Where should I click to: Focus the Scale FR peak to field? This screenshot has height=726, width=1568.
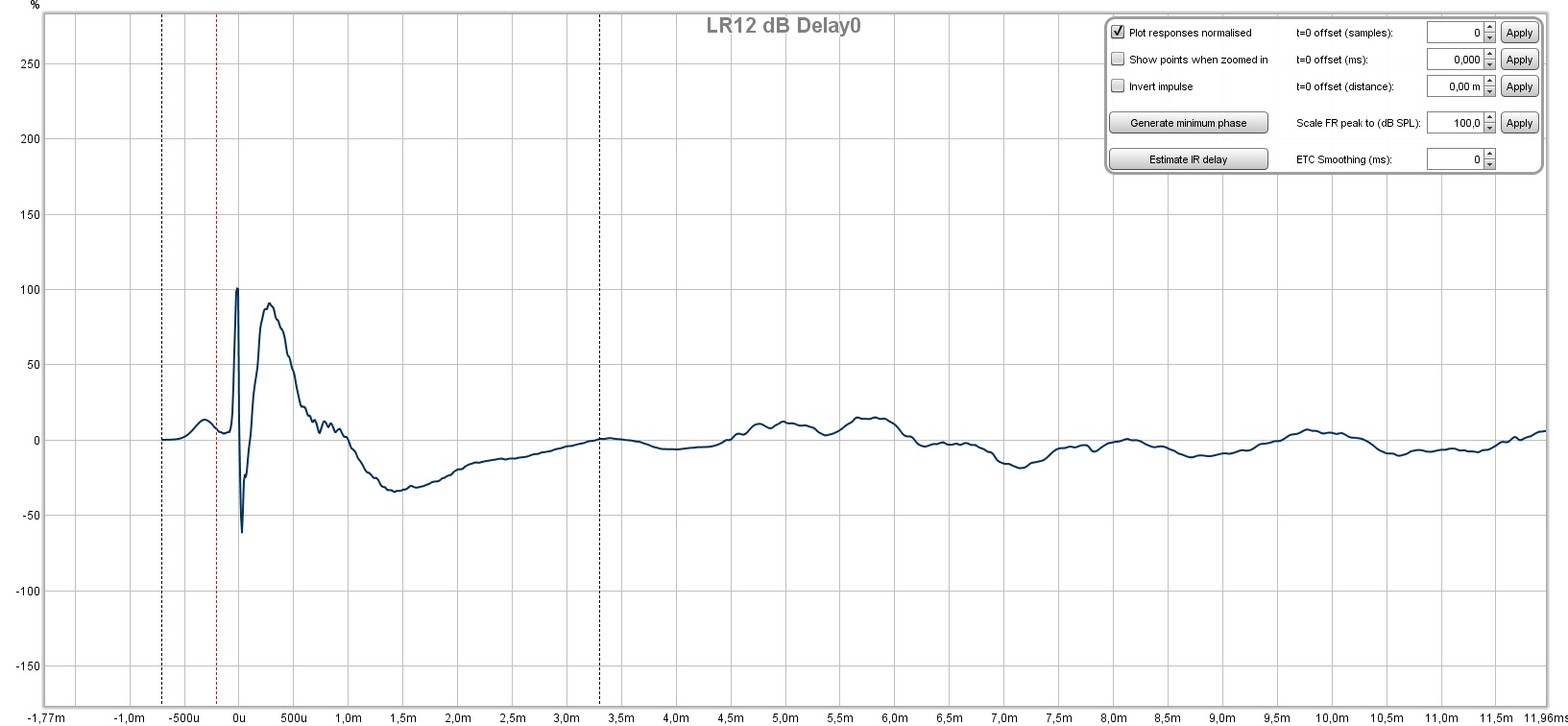point(1455,123)
